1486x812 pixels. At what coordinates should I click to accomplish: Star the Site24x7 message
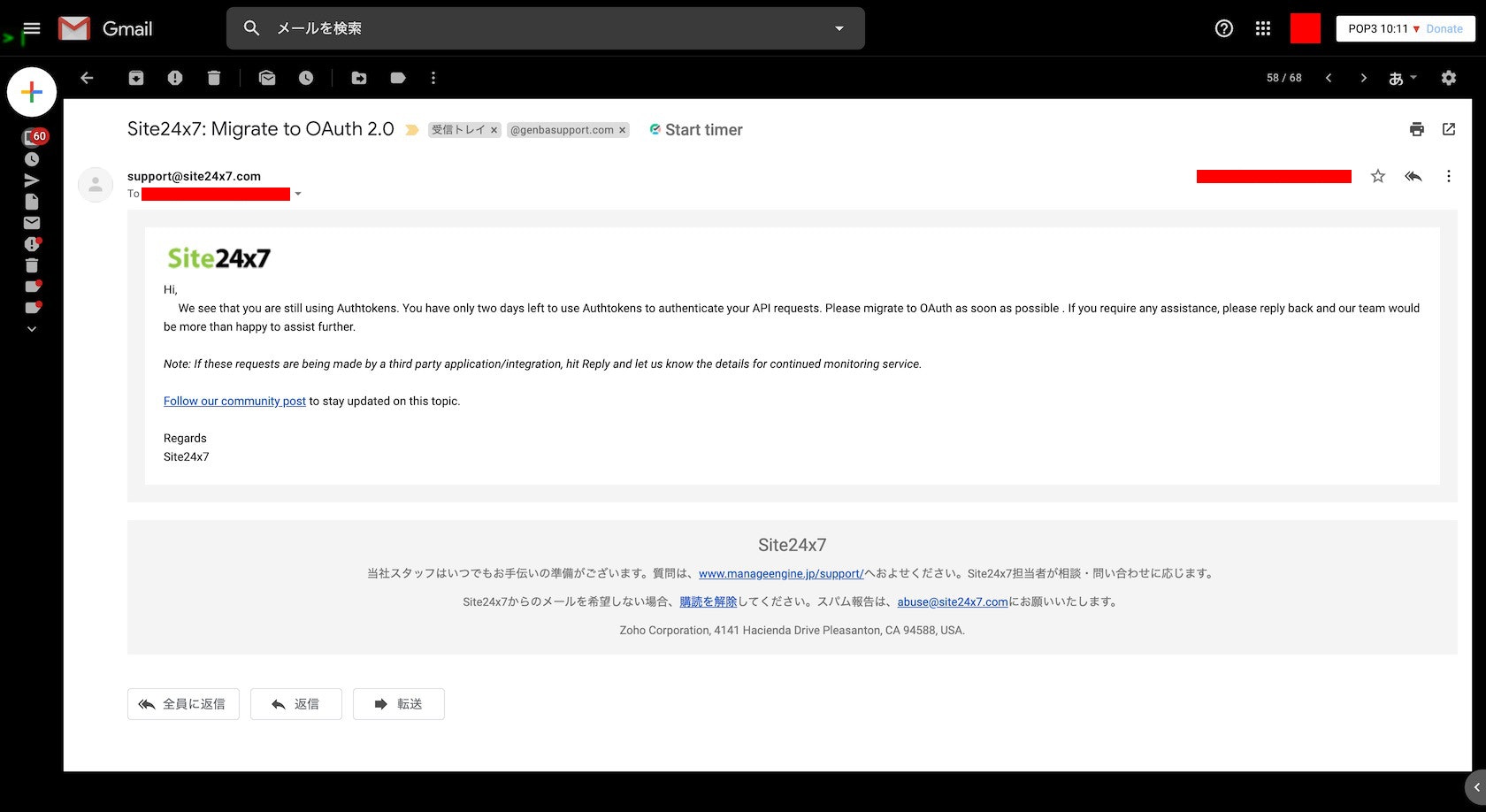pyautogui.click(x=1377, y=176)
